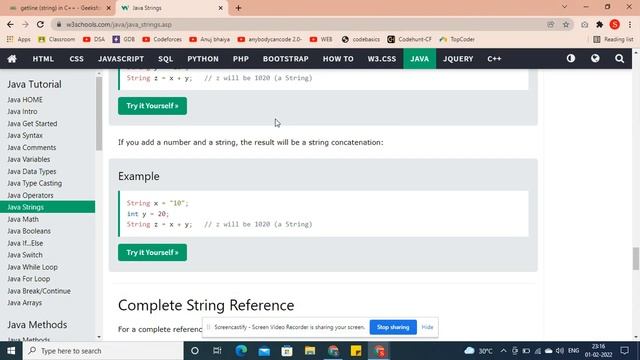Open Java Arrays sidebar link
640x360 pixels.
click(x=24, y=303)
